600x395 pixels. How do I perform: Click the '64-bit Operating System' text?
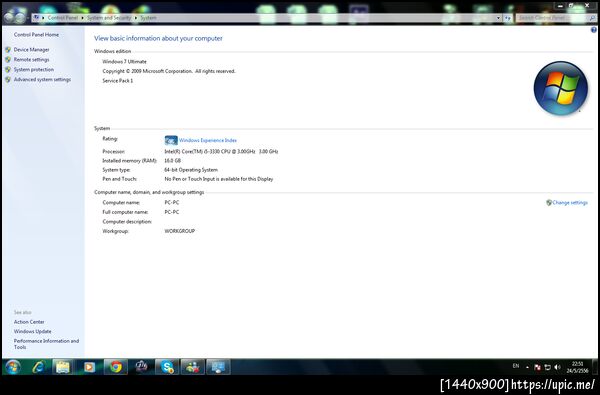(191, 170)
